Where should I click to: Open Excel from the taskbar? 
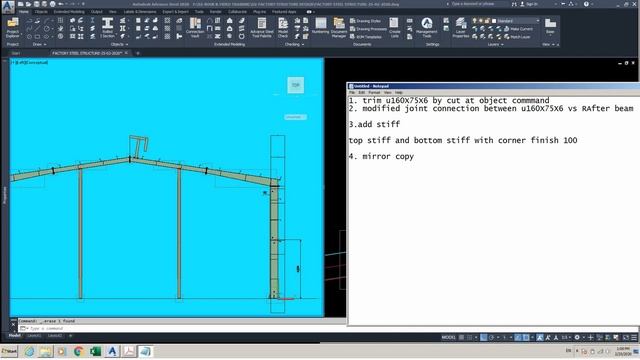pyautogui.click(x=96, y=351)
